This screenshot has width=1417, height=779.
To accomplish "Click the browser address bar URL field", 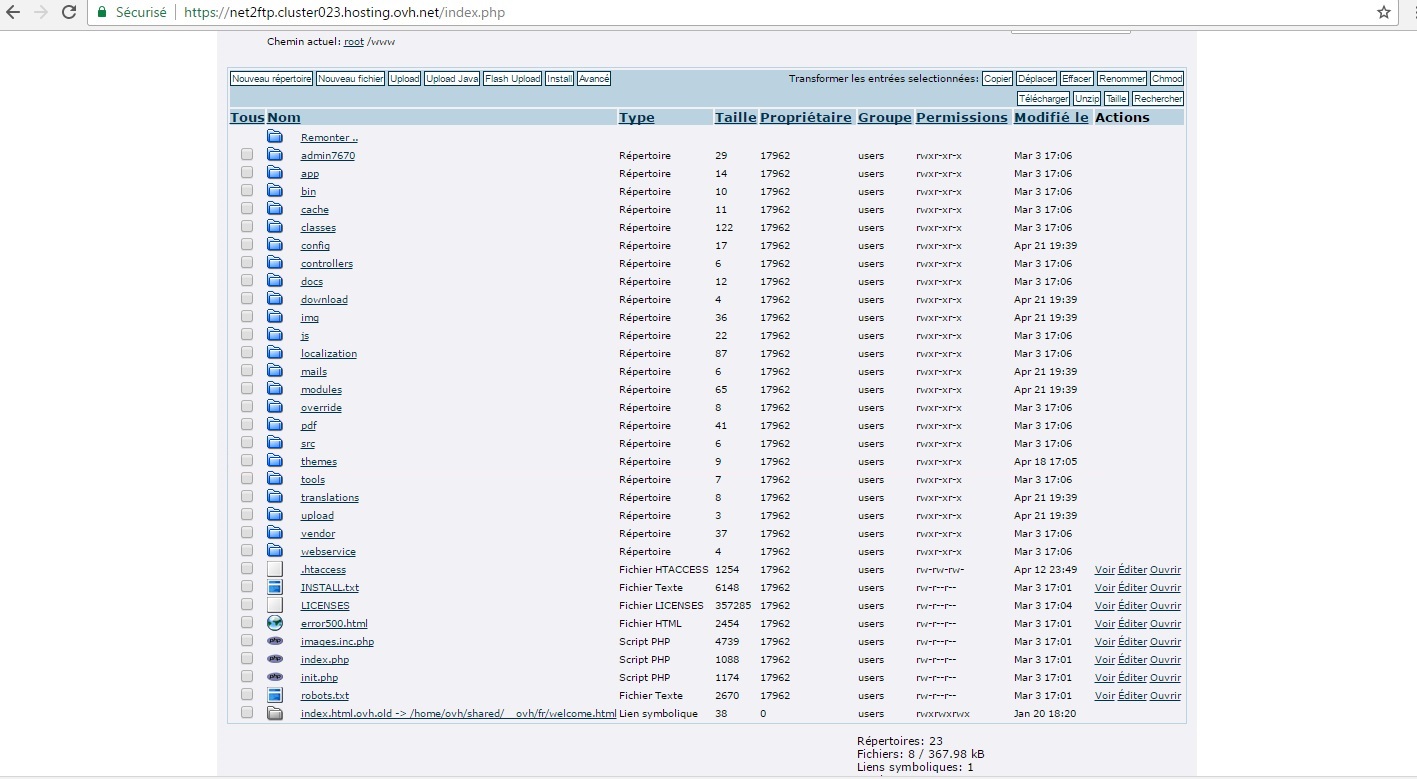I will (x=700, y=12).
